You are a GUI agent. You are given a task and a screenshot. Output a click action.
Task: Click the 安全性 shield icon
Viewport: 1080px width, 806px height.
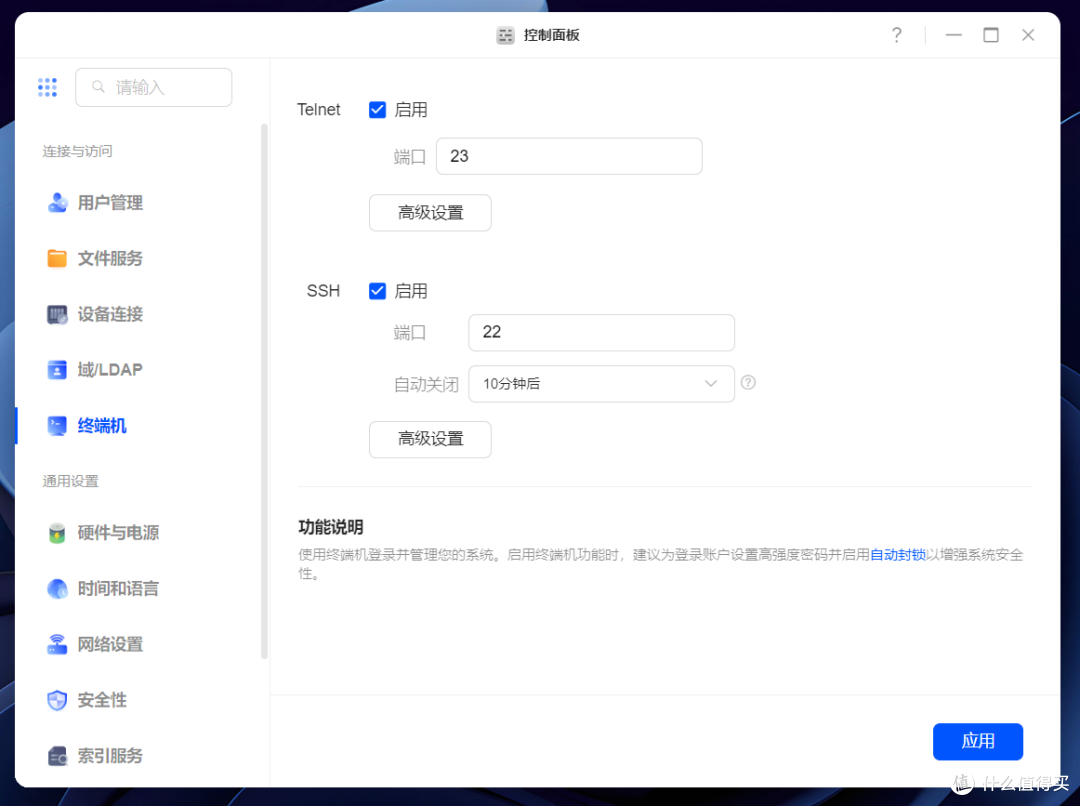[x=57, y=700]
